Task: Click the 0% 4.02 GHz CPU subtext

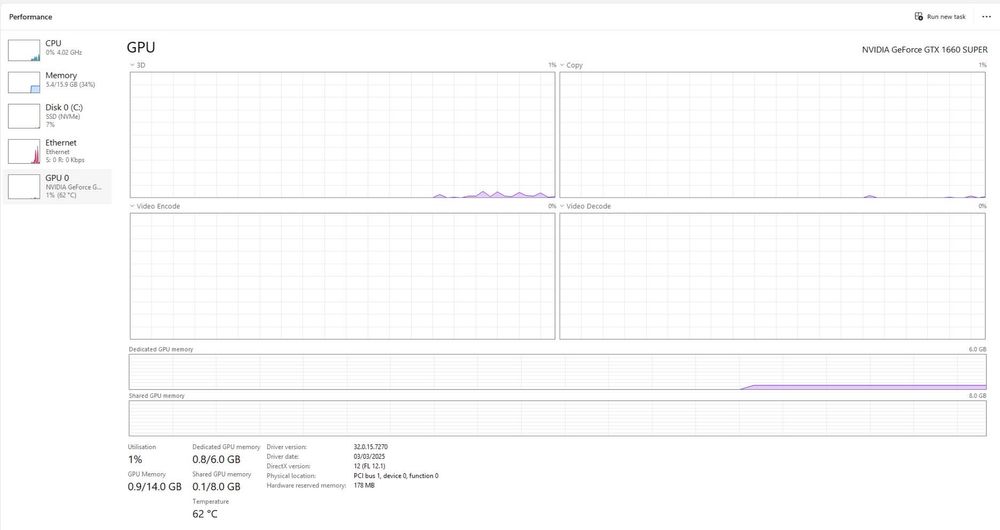Action: coord(64,52)
